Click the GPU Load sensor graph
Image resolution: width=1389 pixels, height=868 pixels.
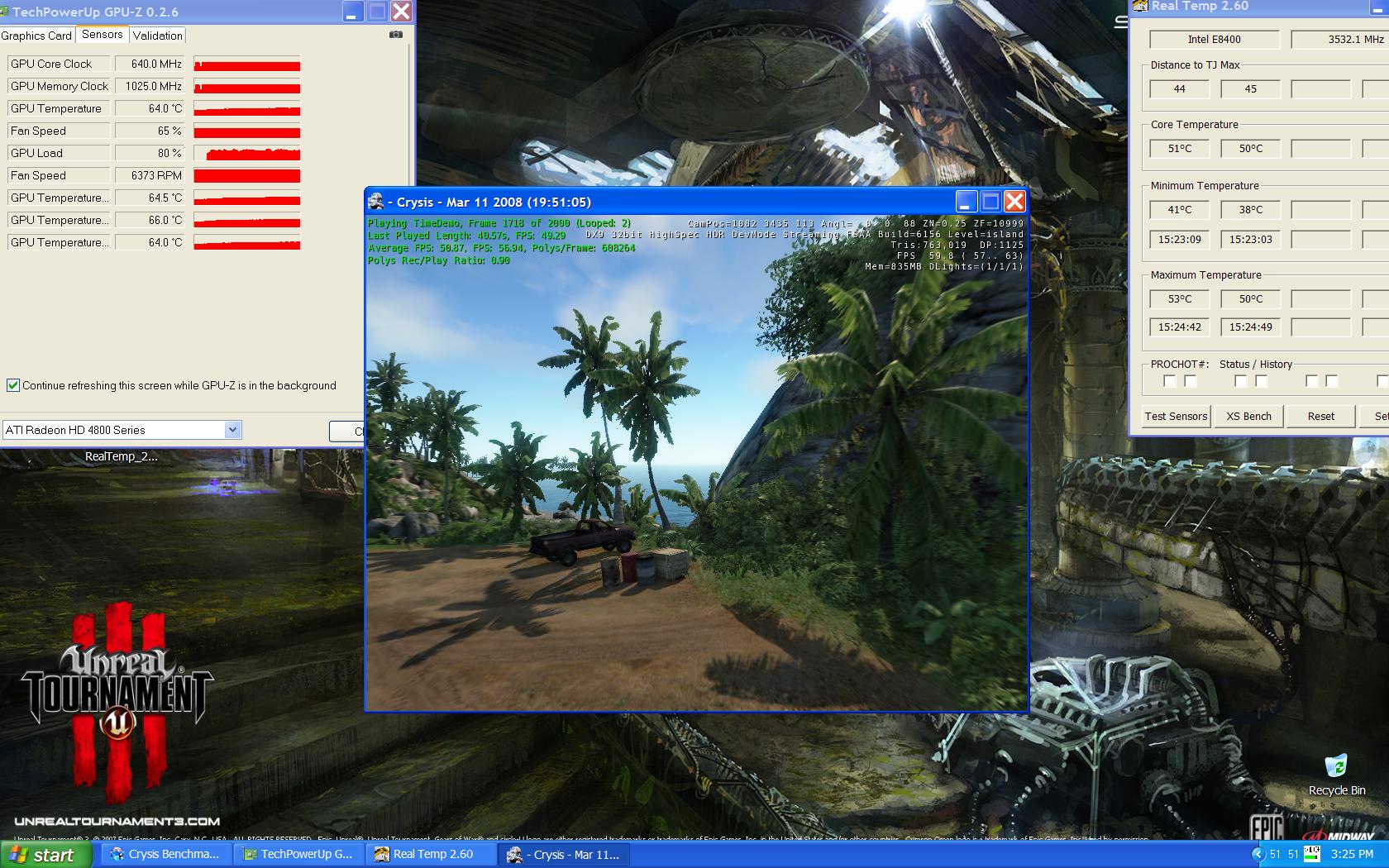[246, 153]
